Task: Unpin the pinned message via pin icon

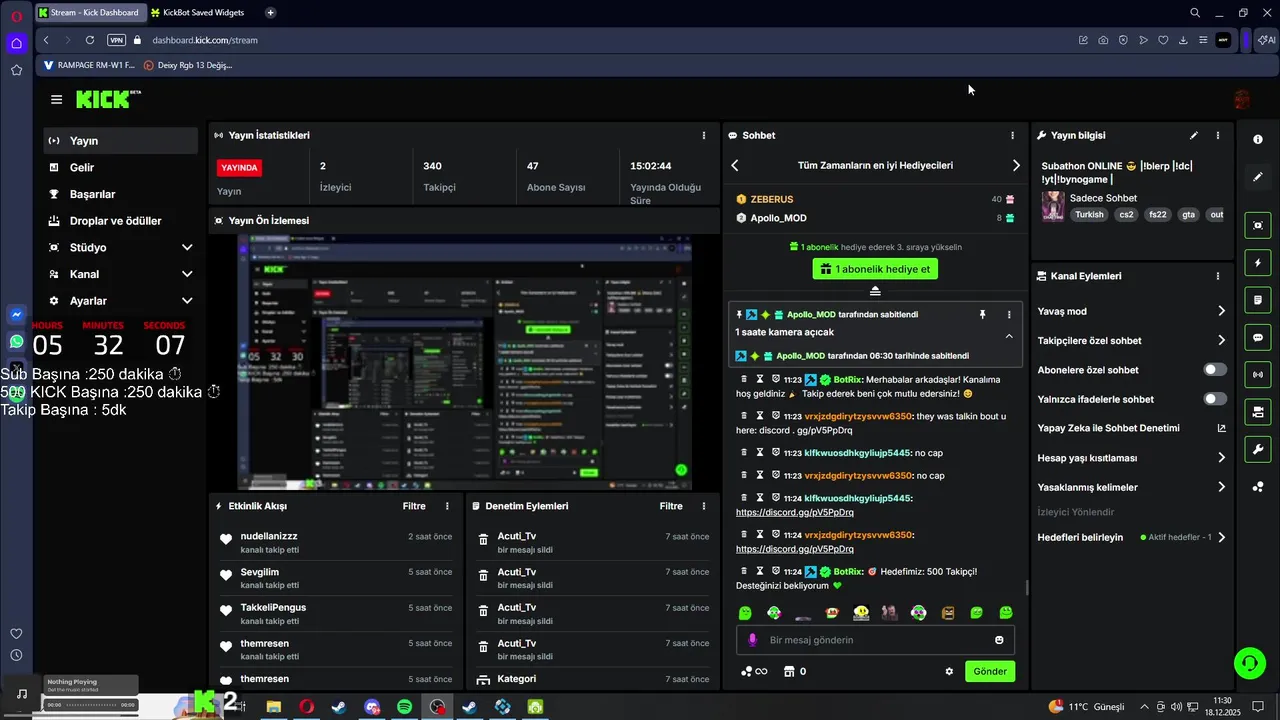Action: click(x=982, y=314)
